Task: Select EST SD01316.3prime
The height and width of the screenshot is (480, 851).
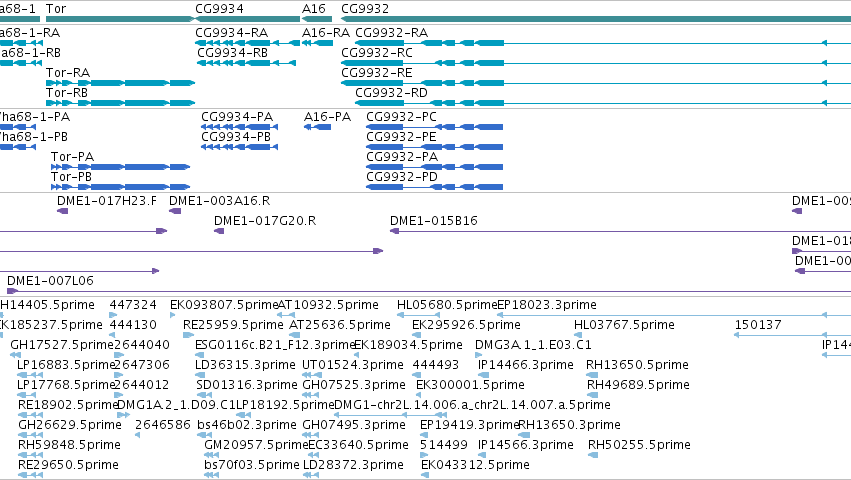Action: (x=247, y=385)
